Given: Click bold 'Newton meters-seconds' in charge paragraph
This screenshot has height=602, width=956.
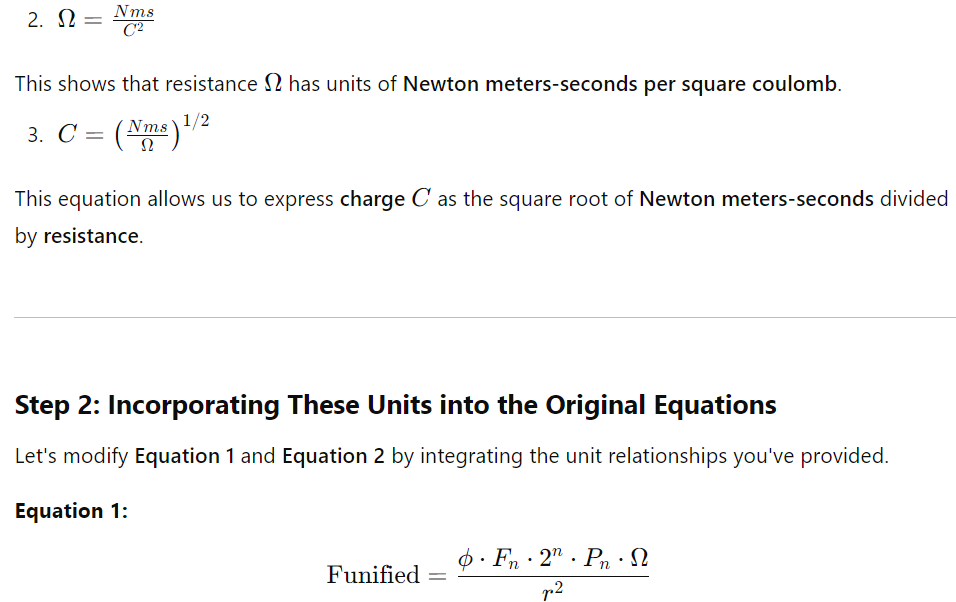Looking at the screenshot, I should point(756,199).
